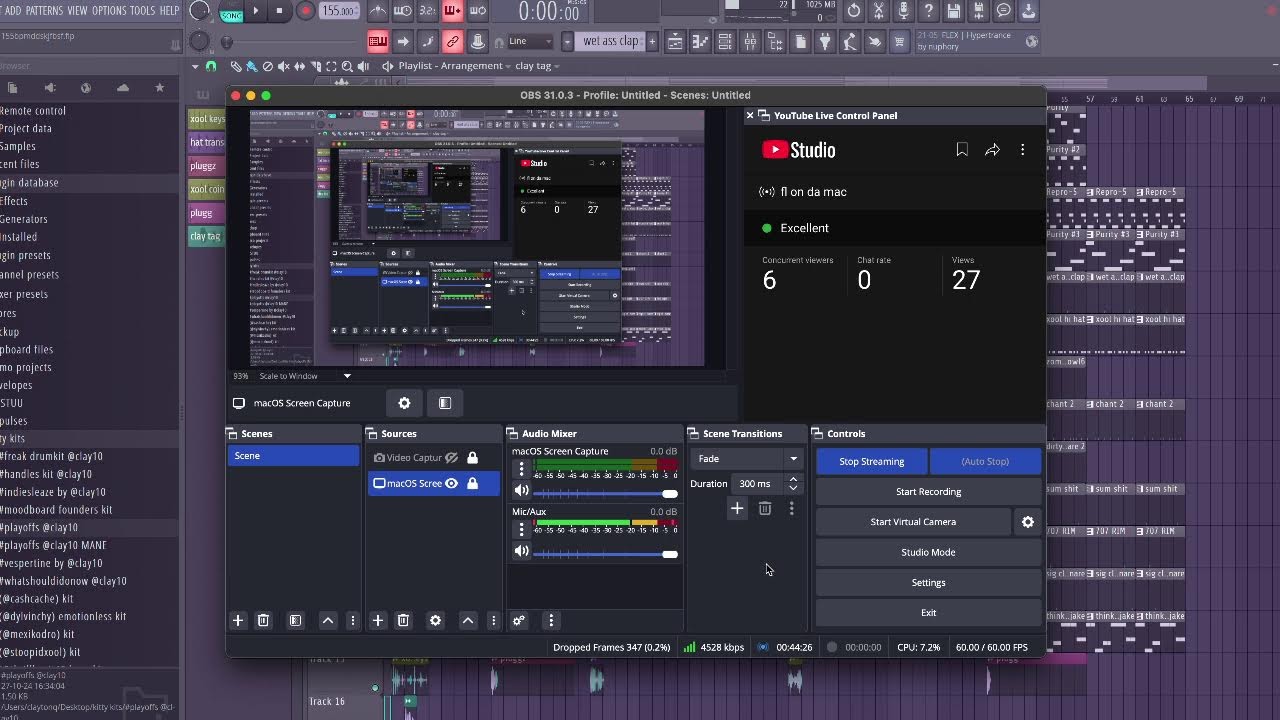Click share arrow in YouTube Studio panel
This screenshot has width=1280, height=720.
click(x=992, y=150)
